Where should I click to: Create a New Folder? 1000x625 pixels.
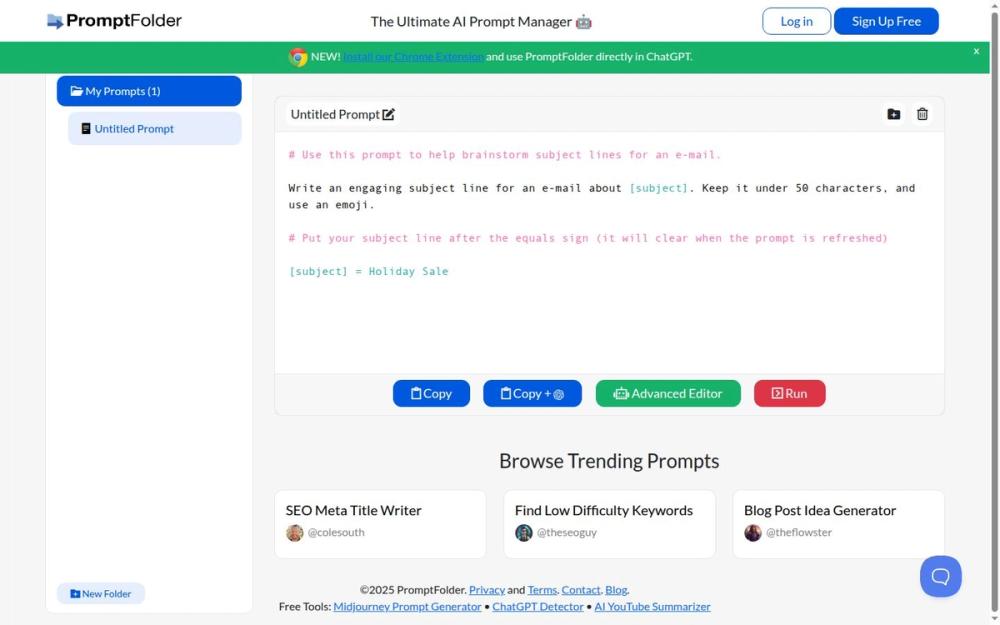click(x=100, y=593)
